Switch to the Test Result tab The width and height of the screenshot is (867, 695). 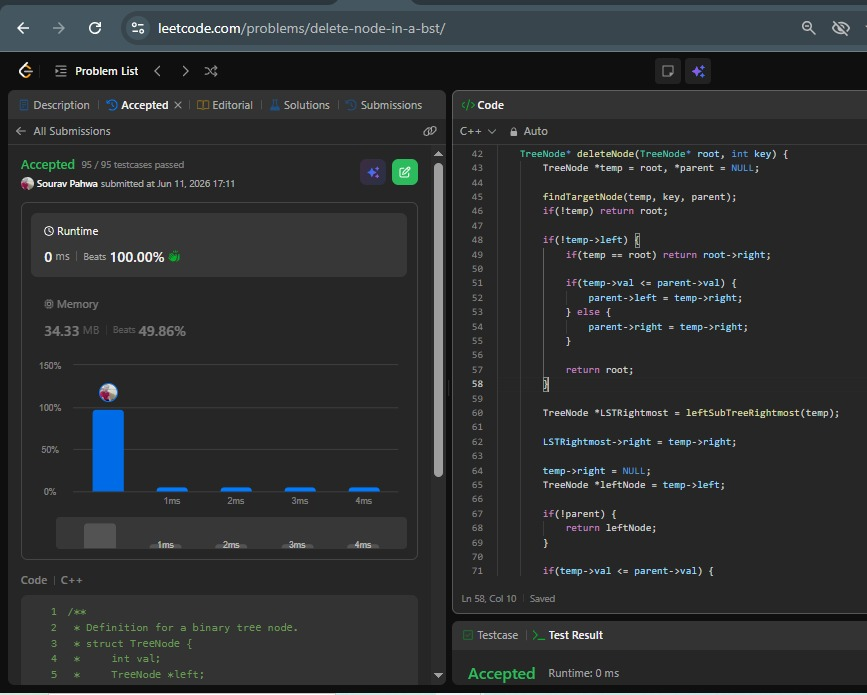[x=568, y=635]
